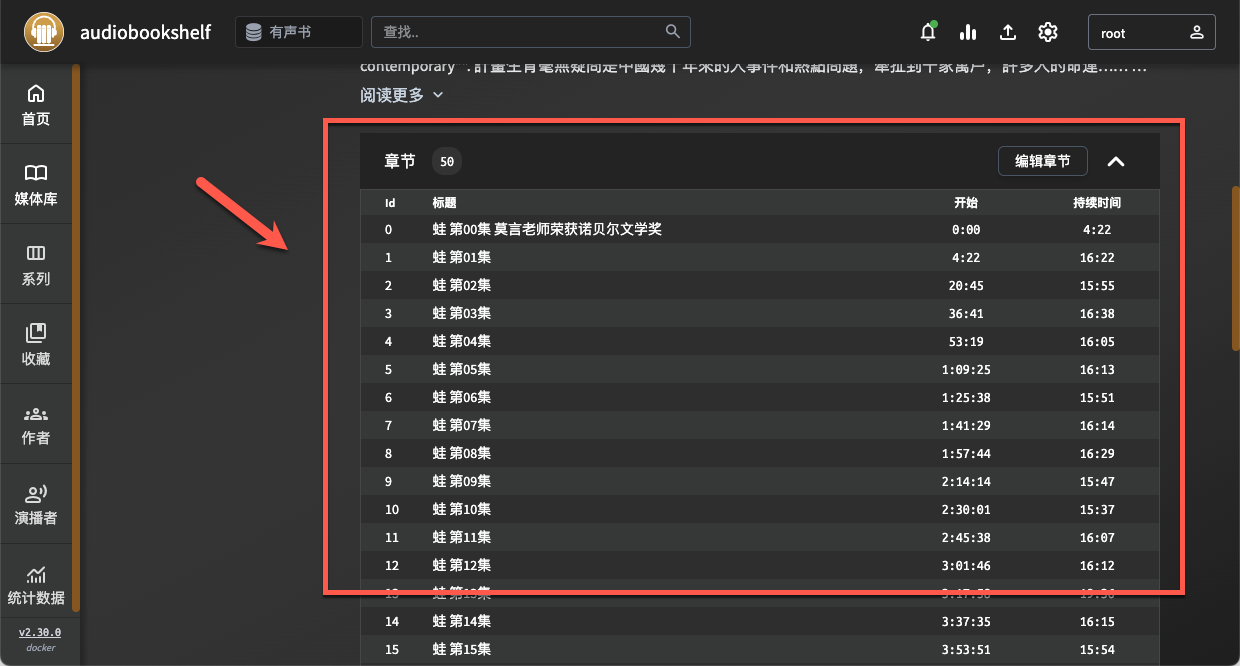Viewport: 1240px width, 666px height.
Task: Jump to start time 3:53:51
Action: pos(966,649)
